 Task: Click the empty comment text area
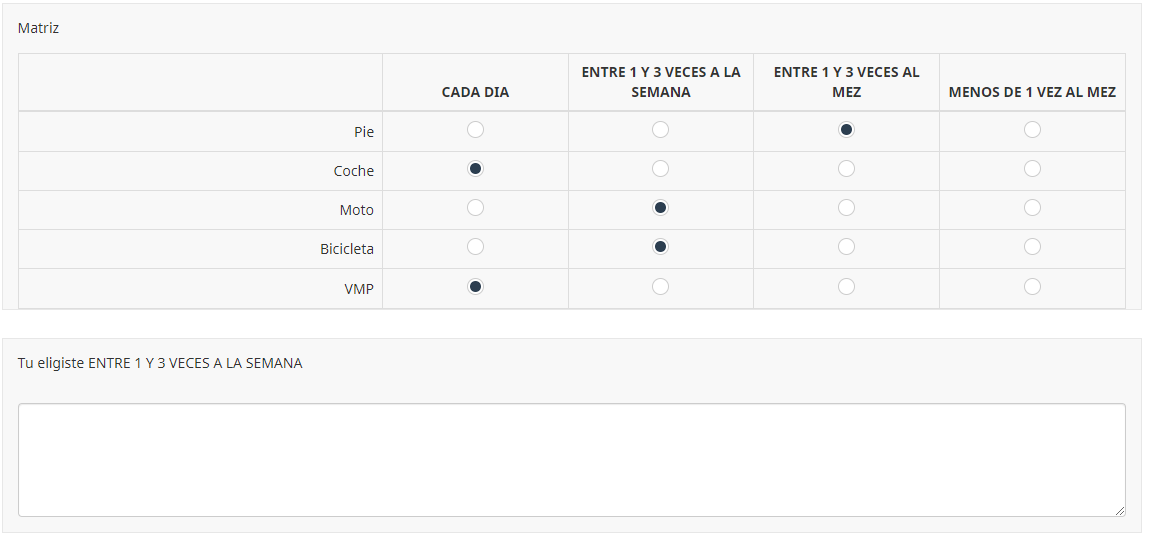tap(571, 460)
